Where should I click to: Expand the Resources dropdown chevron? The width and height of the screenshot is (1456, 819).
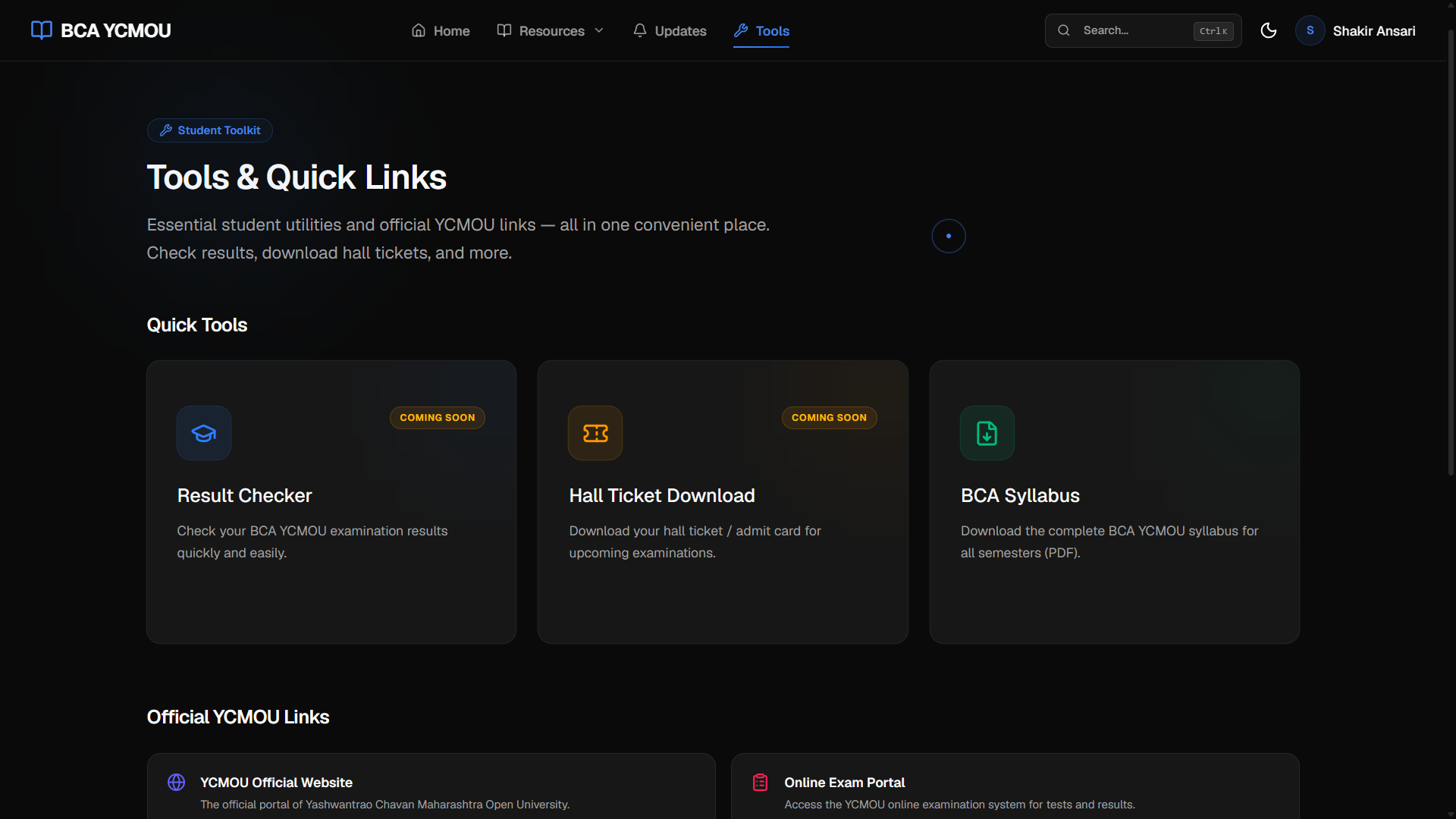[x=599, y=30]
